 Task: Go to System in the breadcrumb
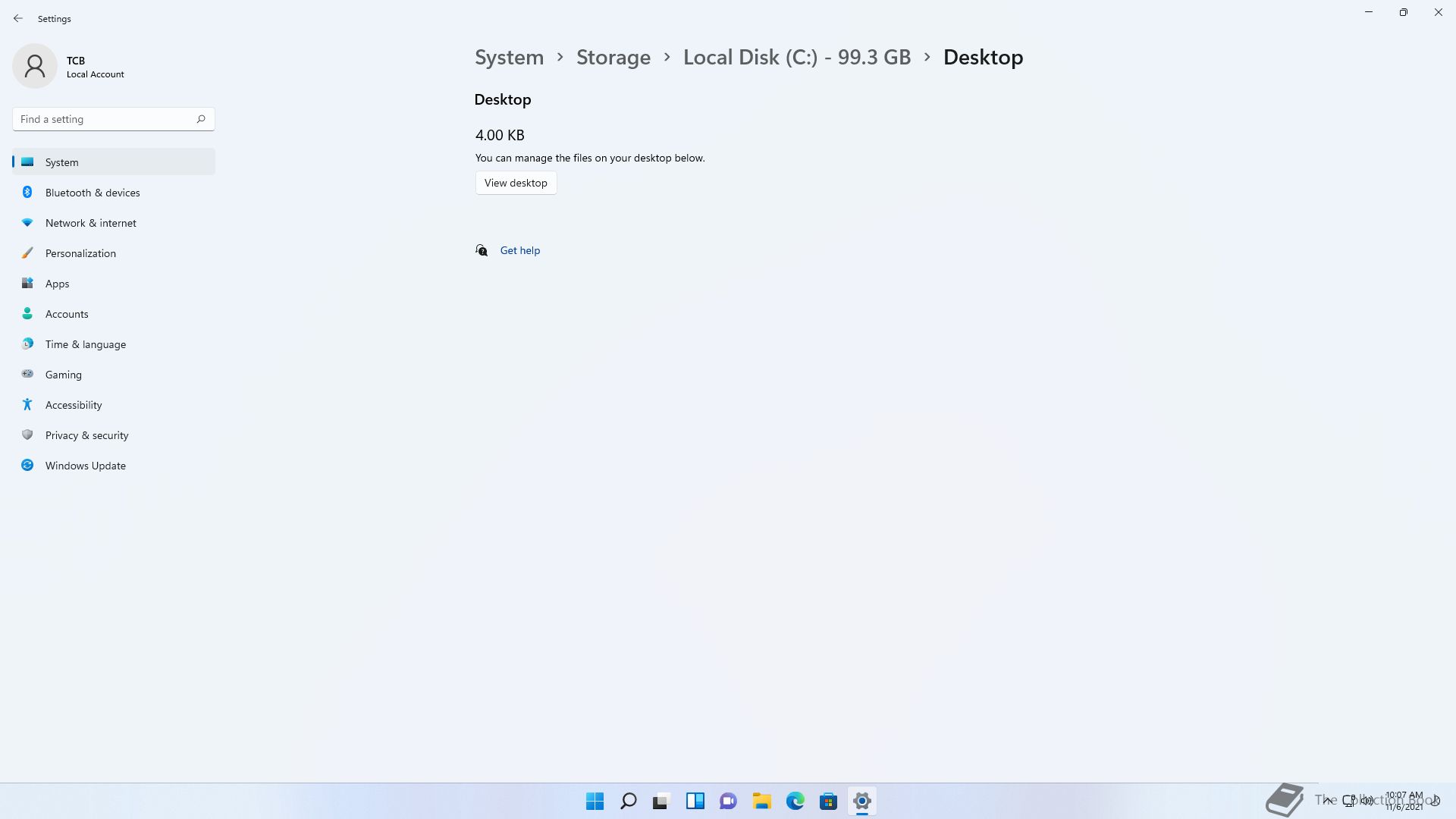[509, 58]
